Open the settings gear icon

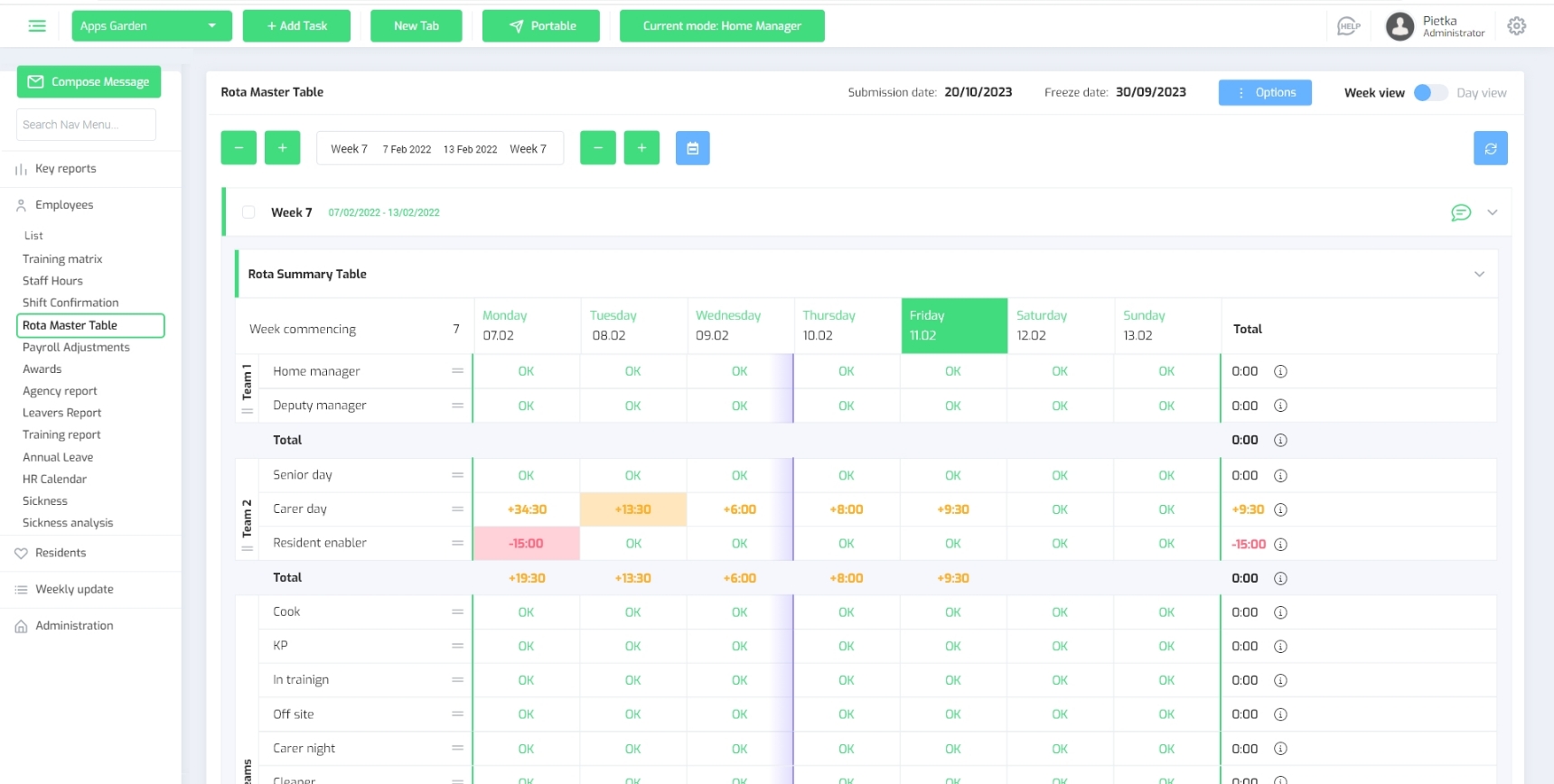click(x=1516, y=26)
